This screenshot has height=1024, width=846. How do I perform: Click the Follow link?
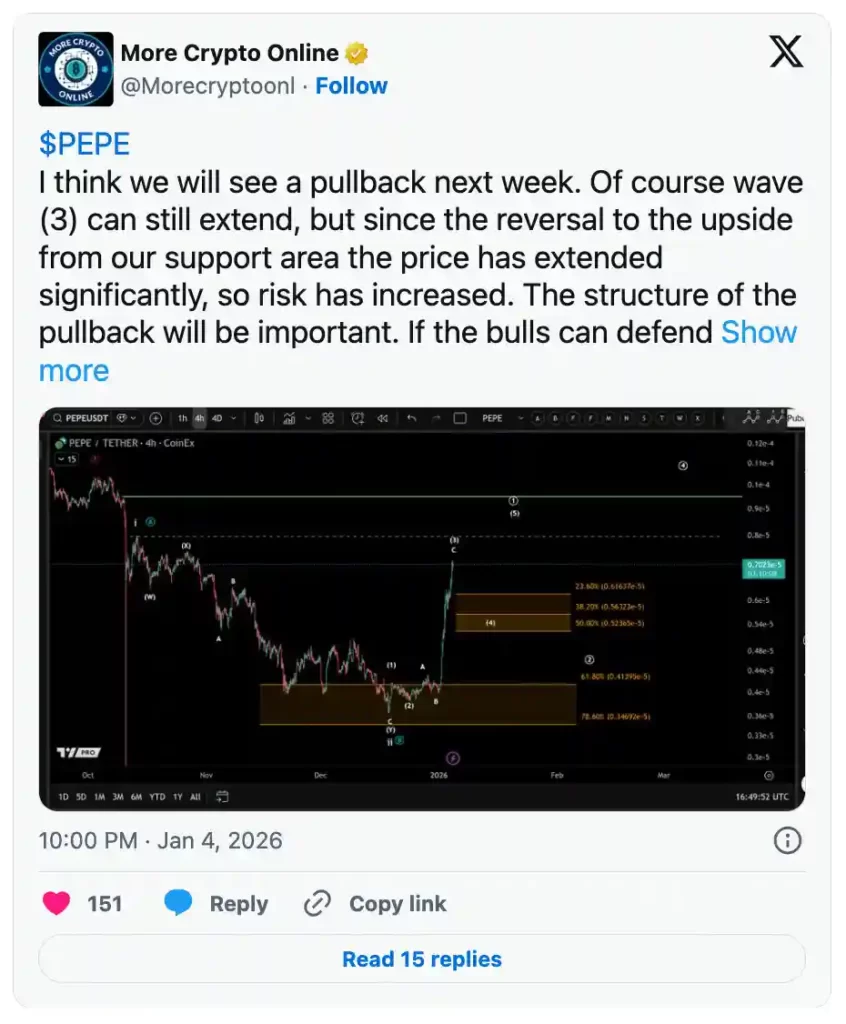click(351, 86)
